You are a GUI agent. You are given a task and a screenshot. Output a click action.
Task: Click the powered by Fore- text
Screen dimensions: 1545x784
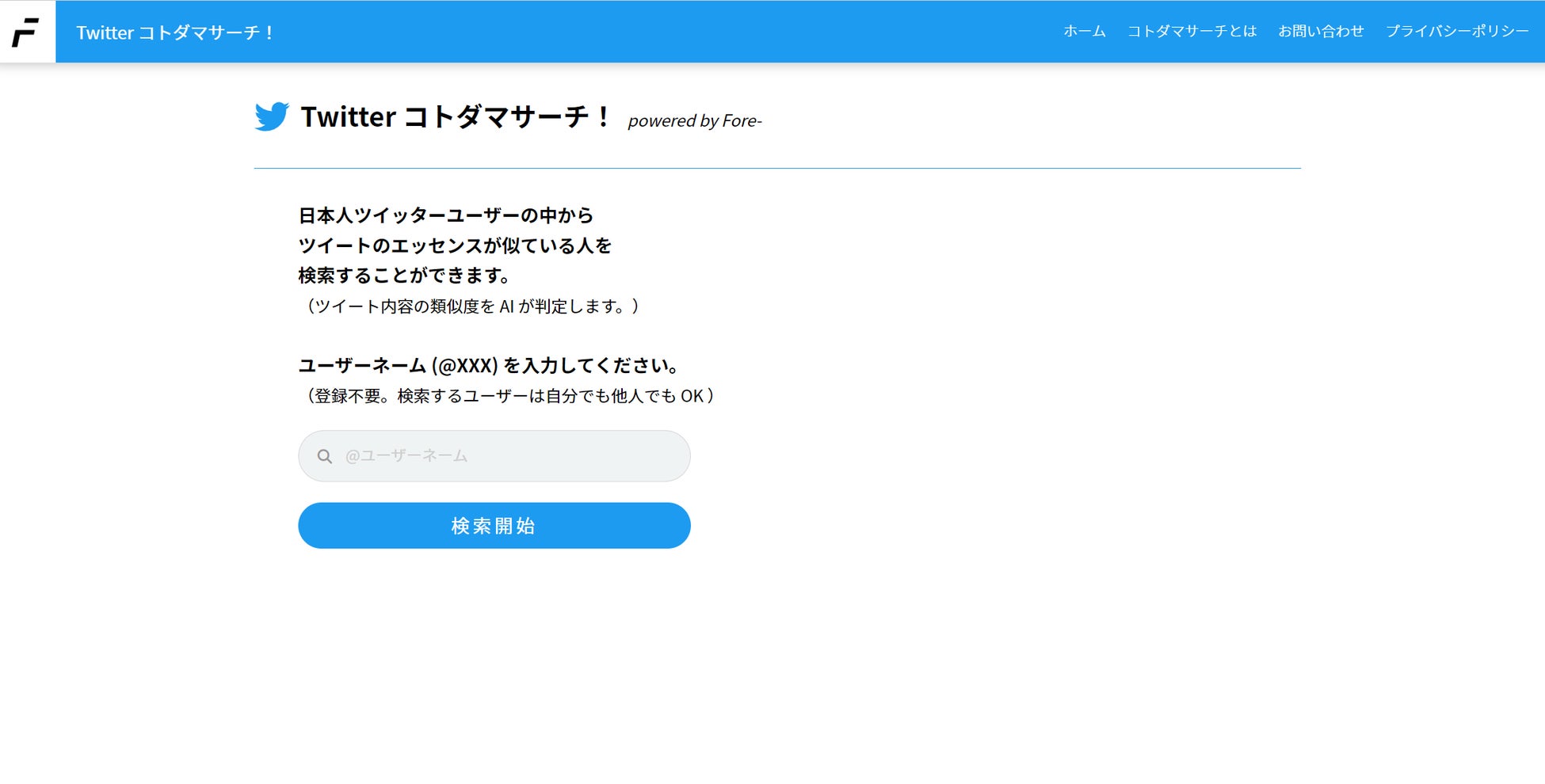pos(695,121)
